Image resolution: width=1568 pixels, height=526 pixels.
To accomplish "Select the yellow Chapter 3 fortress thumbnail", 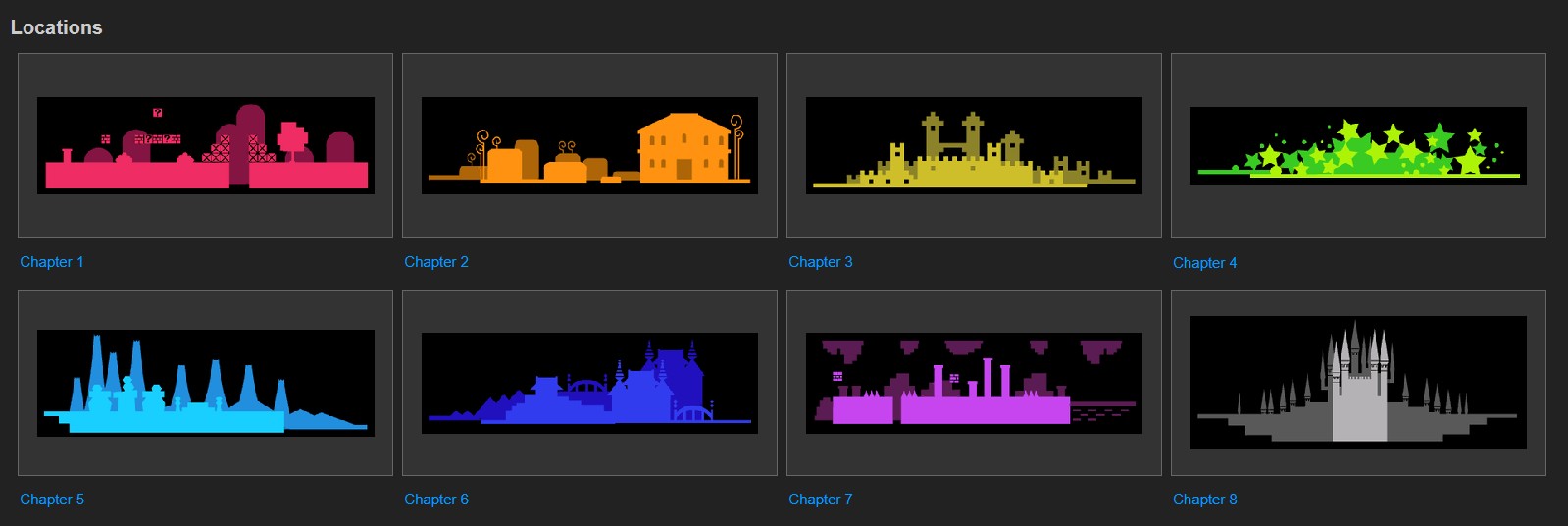I will (974, 145).
